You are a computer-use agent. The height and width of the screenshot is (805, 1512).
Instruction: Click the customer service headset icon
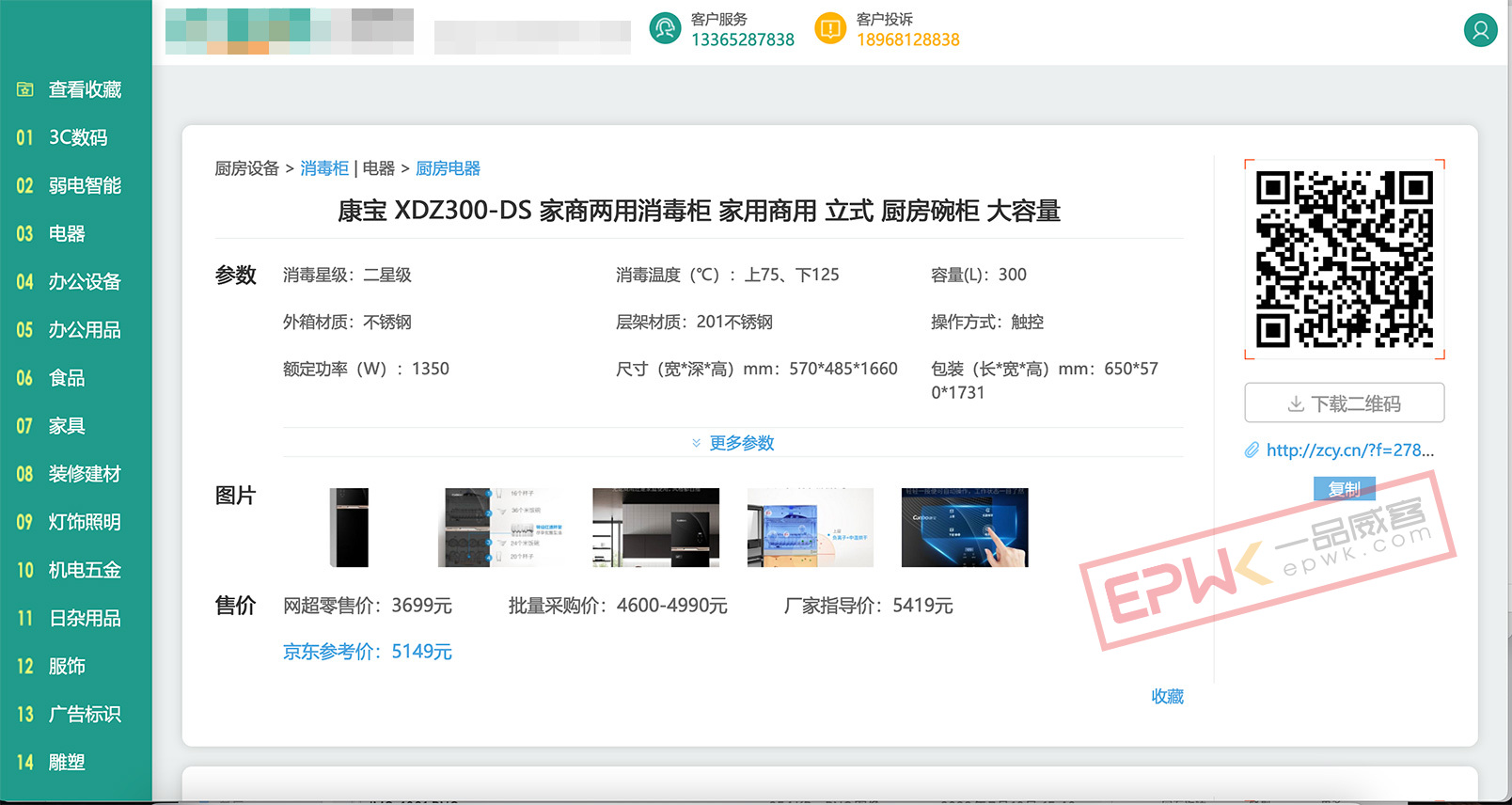point(665,28)
